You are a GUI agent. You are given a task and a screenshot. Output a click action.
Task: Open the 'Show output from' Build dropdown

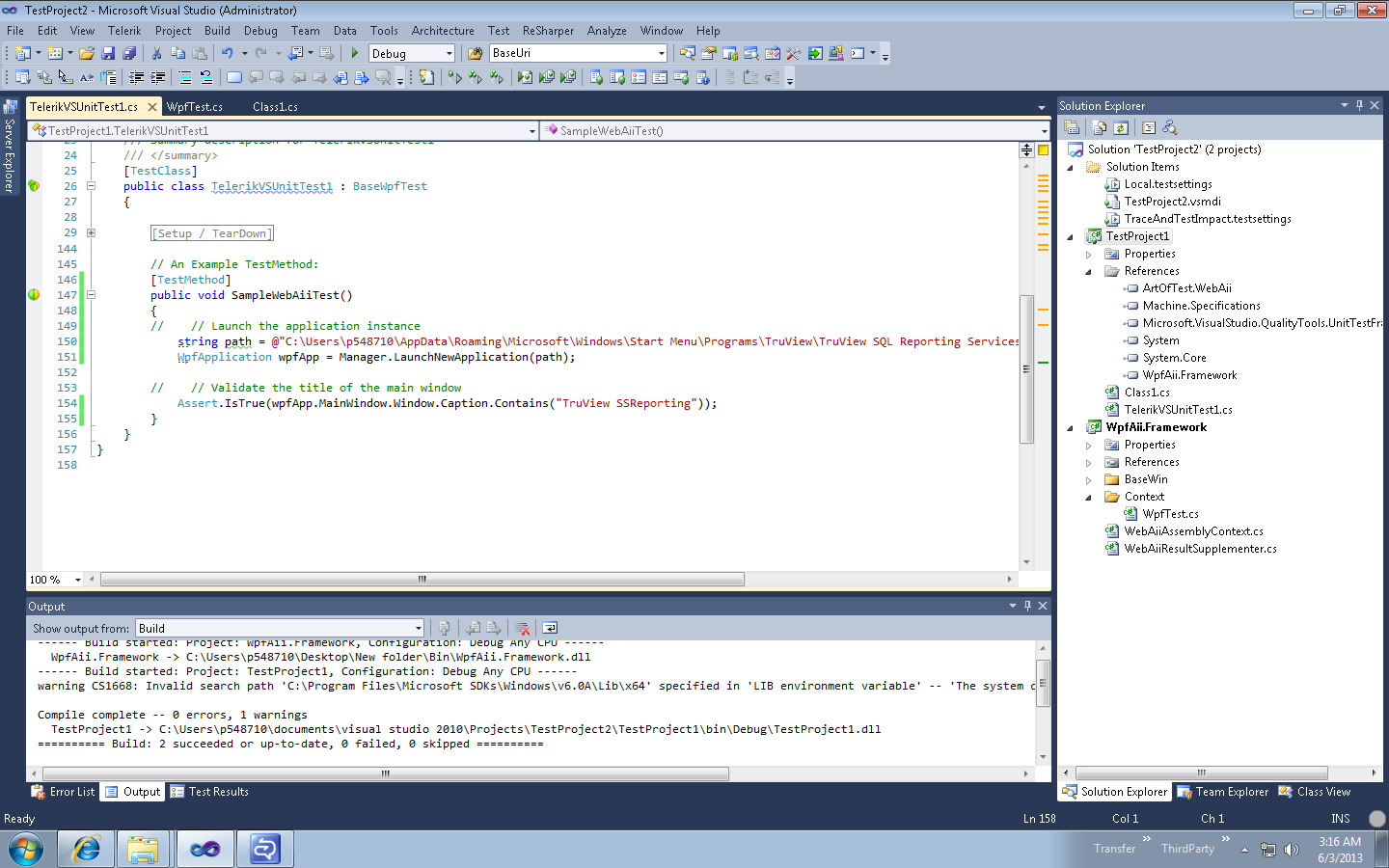[x=418, y=628]
